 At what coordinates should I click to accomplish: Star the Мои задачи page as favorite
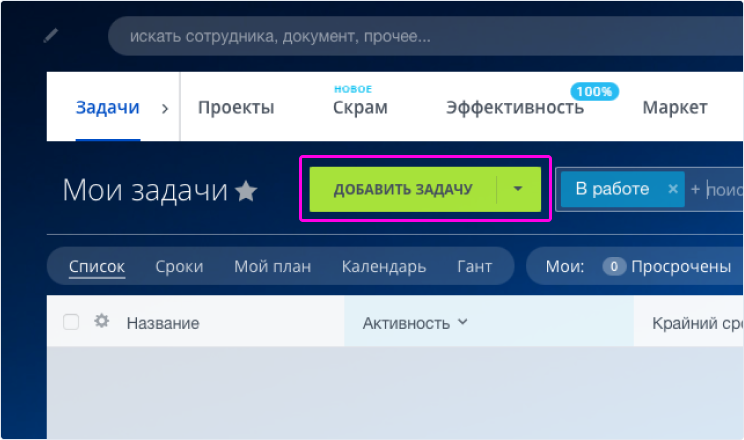pos(246,191)
